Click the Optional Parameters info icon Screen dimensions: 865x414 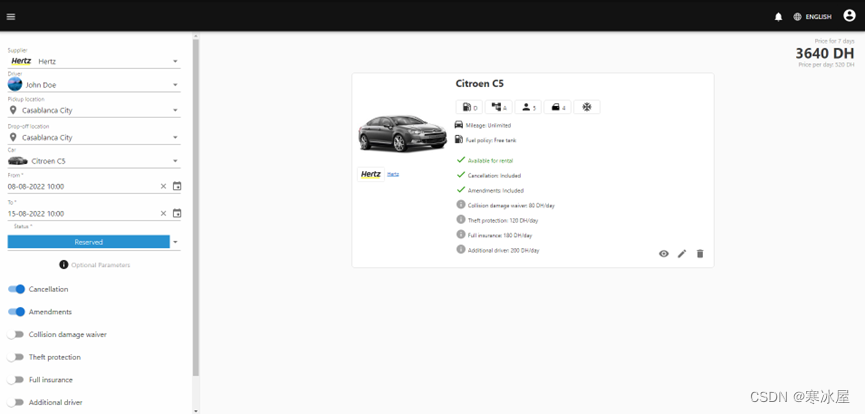63,265
